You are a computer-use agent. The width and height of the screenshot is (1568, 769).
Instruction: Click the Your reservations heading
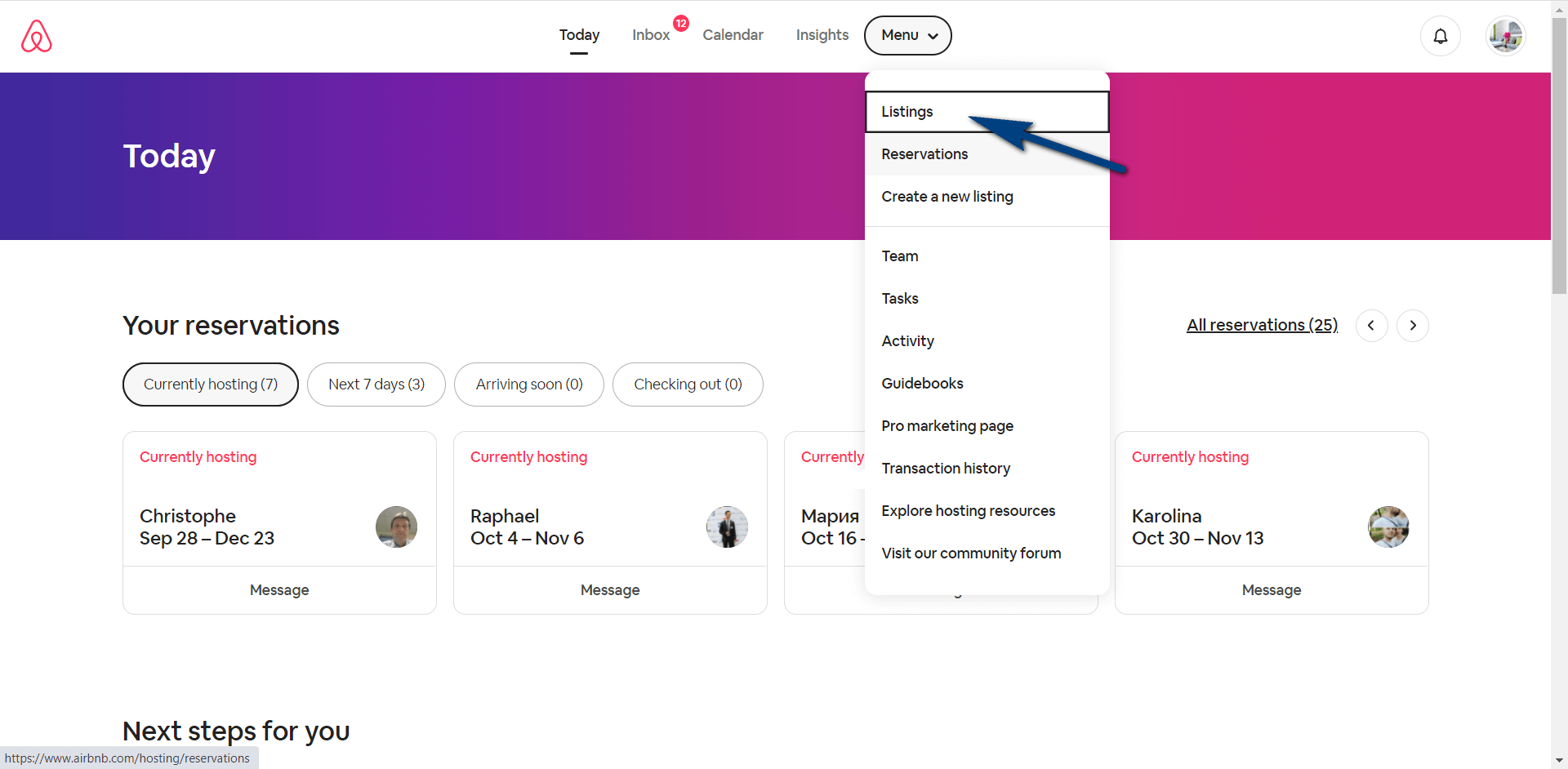[x=231, y=326]
